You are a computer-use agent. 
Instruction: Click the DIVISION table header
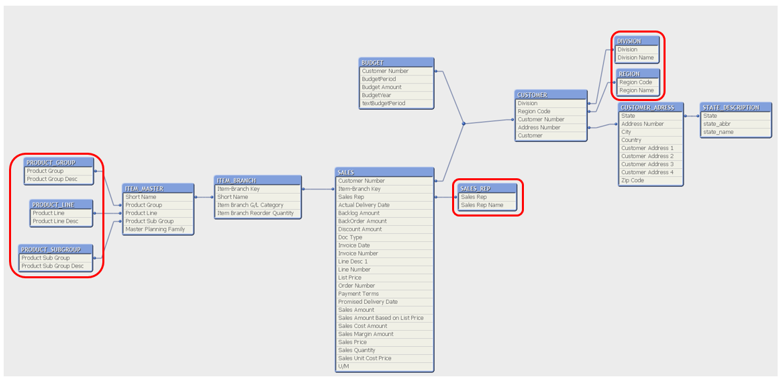point(637,41)
